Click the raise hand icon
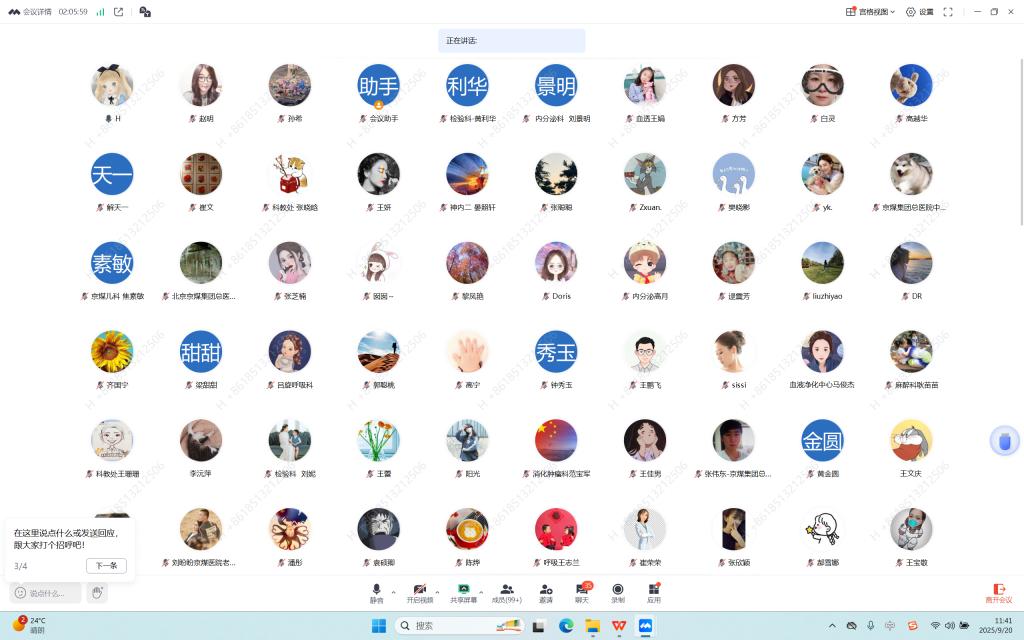Screen dimensions: 1024x640 click(x=97, y=593)
